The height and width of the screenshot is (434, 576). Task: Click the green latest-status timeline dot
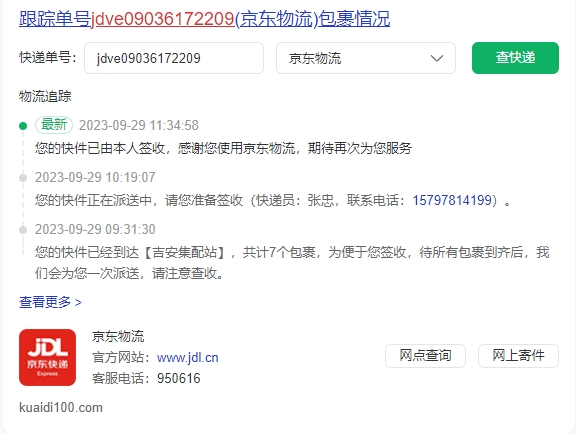coord(23,126)
